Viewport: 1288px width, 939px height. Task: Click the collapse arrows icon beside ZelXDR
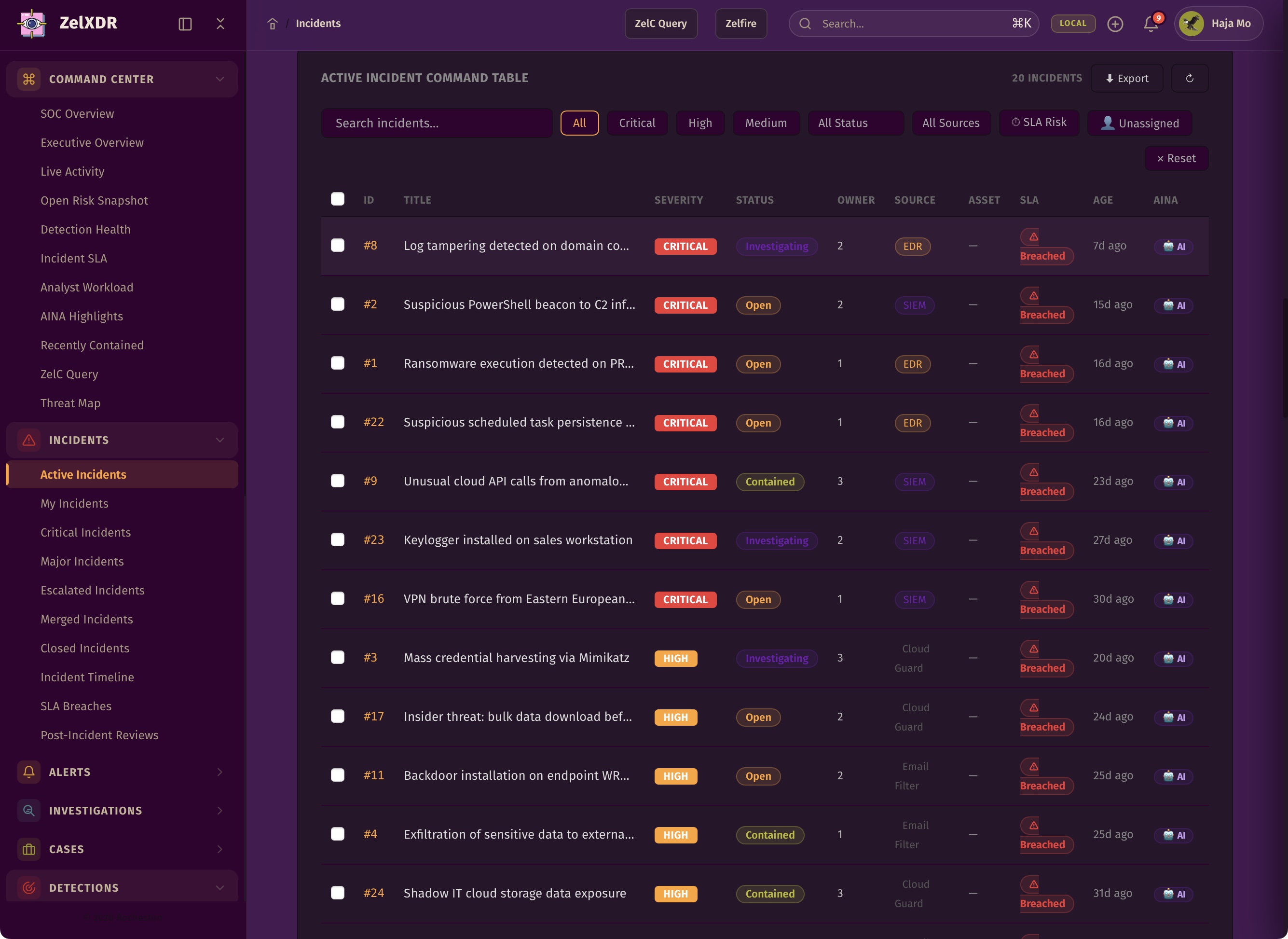(x=220, y=24)
